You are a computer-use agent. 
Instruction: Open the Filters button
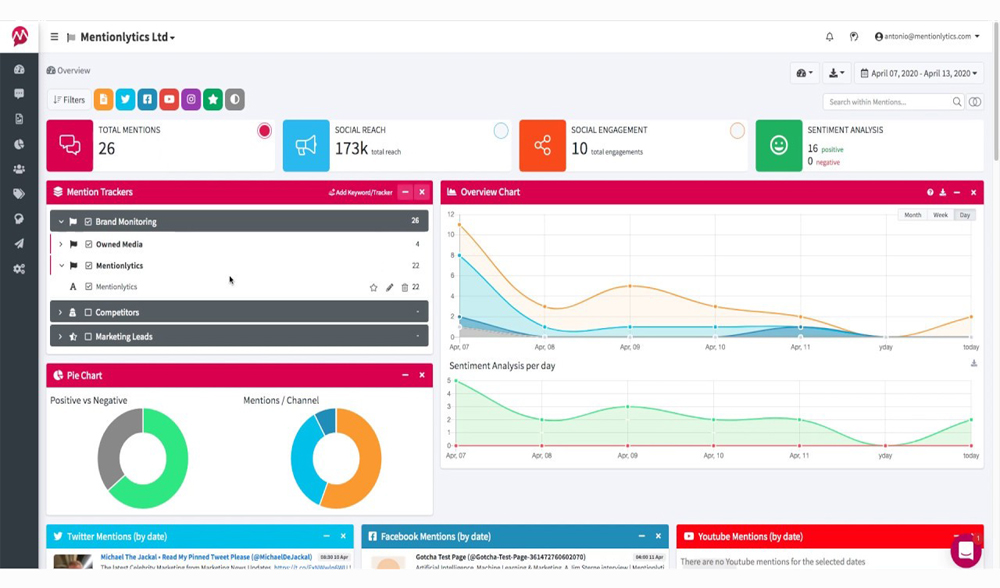69,99
